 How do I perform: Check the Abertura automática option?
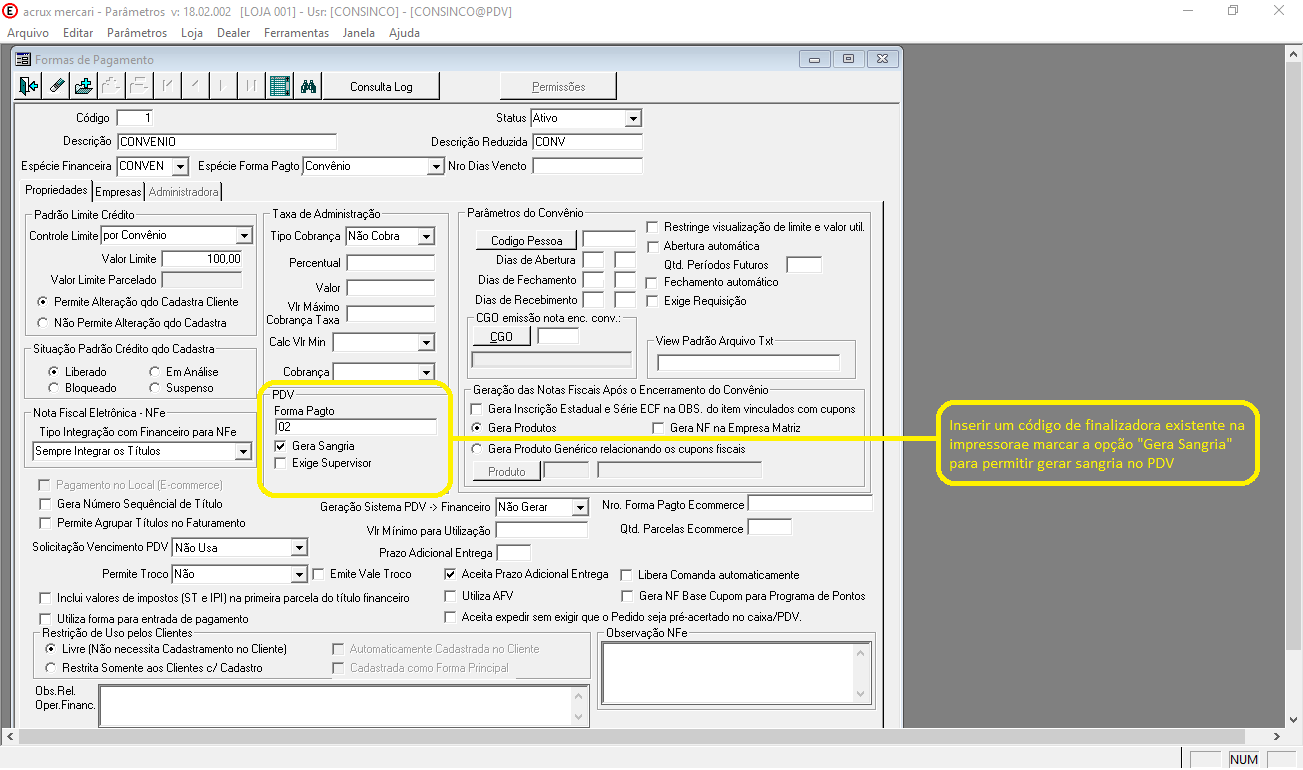(x=653, y=246)
